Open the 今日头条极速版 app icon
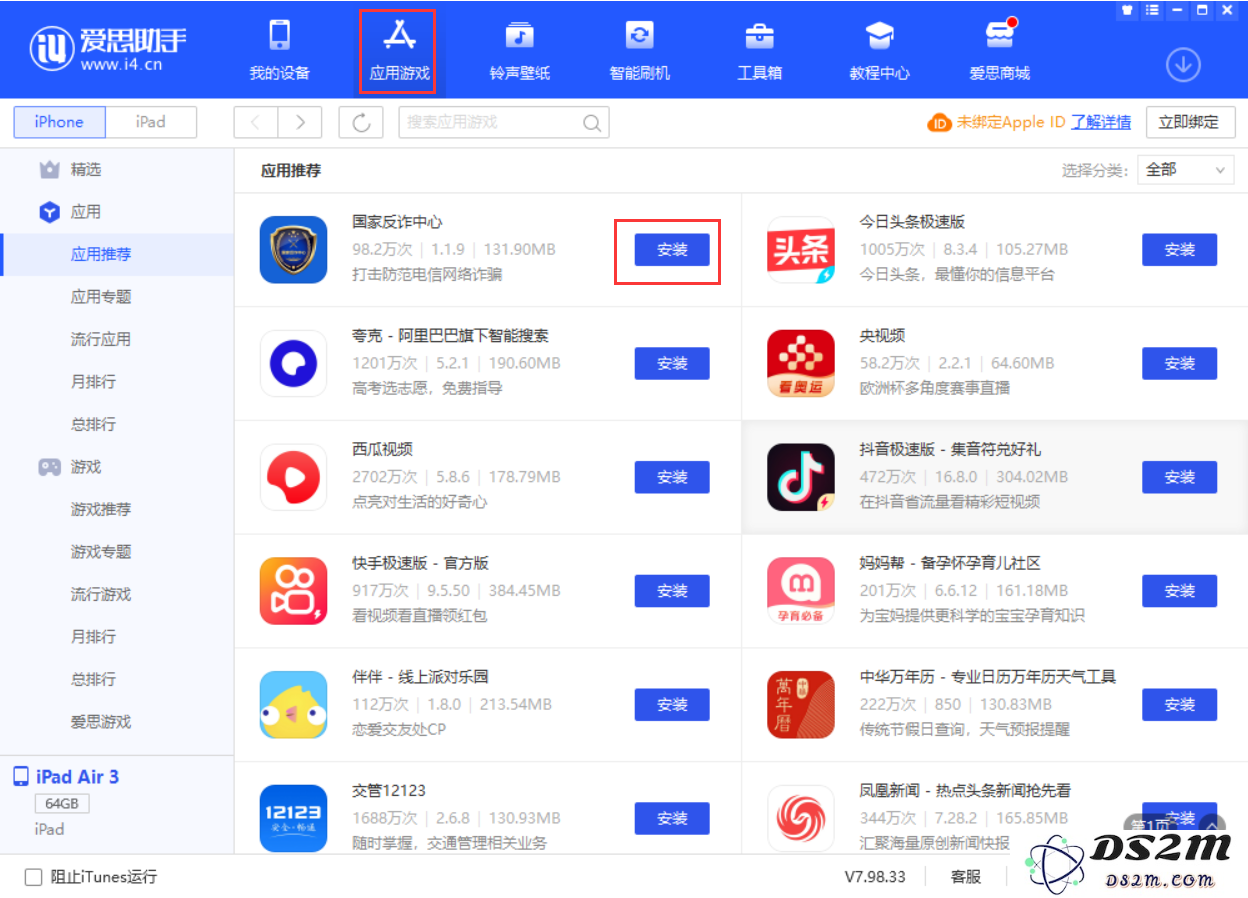This screenshot has height=898, width=1248. click(801, 249)
